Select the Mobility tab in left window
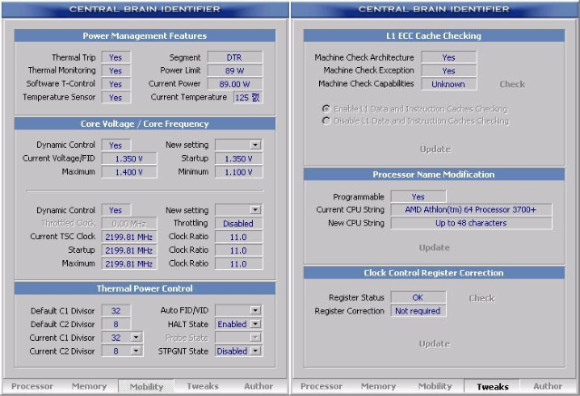 click(x=146, y=387)
